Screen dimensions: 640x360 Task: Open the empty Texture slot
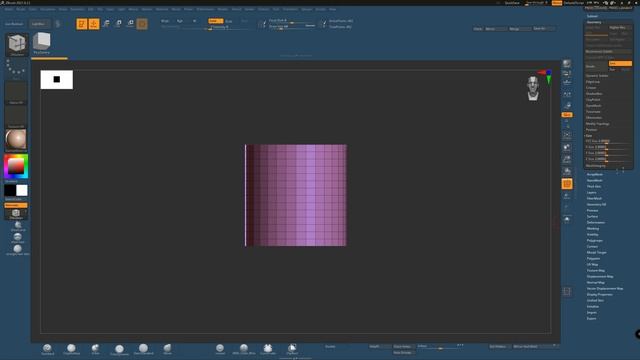16,117
